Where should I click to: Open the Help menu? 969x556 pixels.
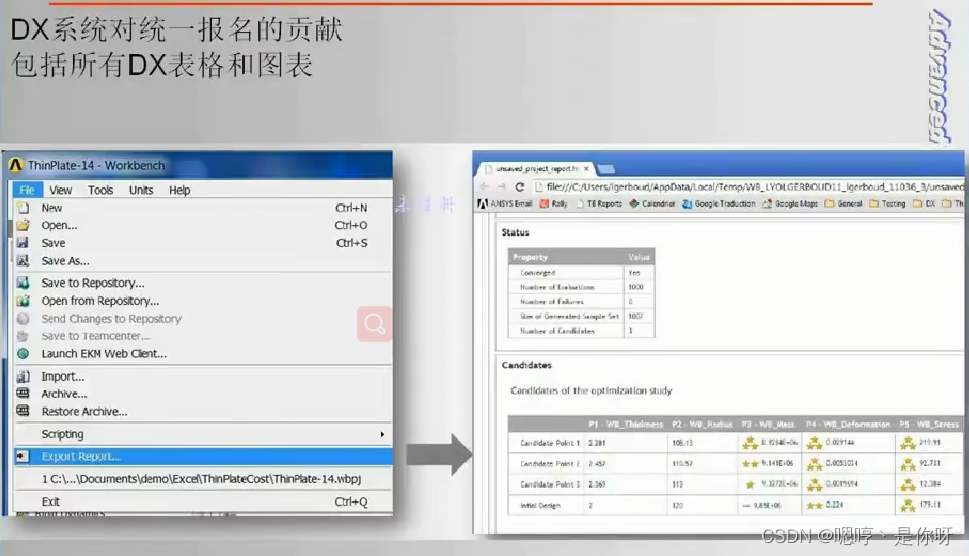point(180,190)
